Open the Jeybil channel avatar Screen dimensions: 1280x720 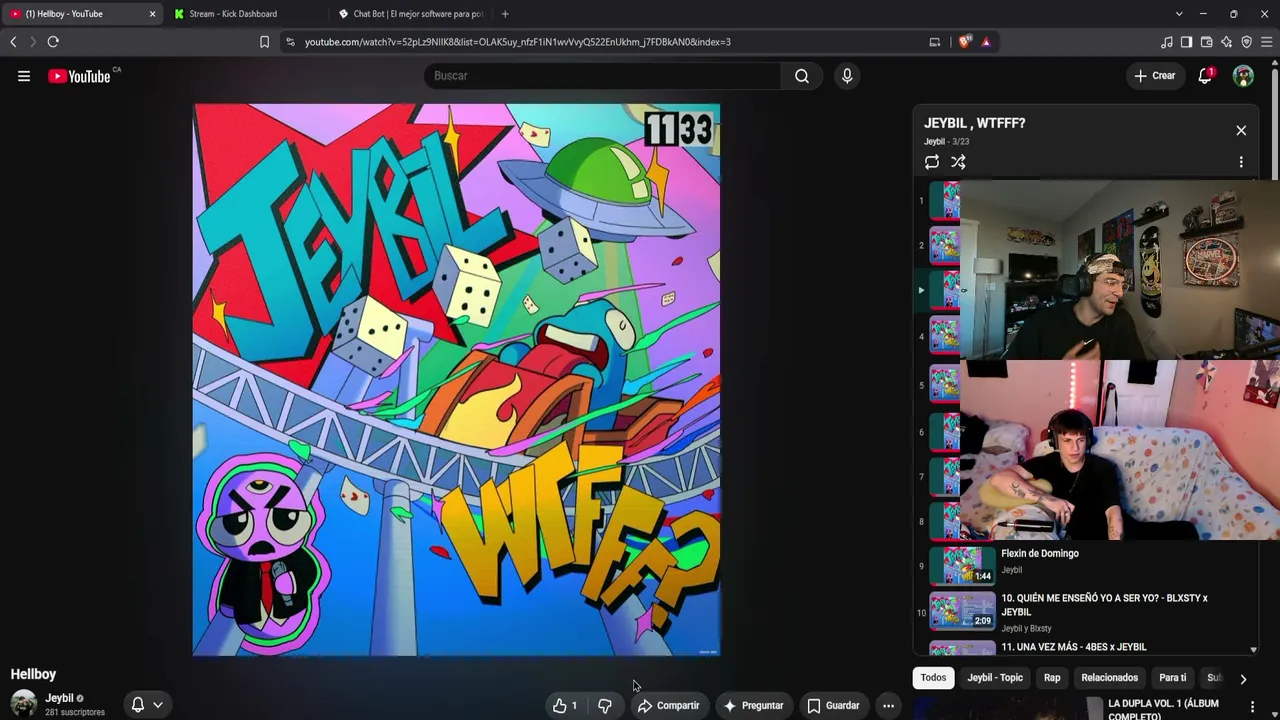[24, 704]
